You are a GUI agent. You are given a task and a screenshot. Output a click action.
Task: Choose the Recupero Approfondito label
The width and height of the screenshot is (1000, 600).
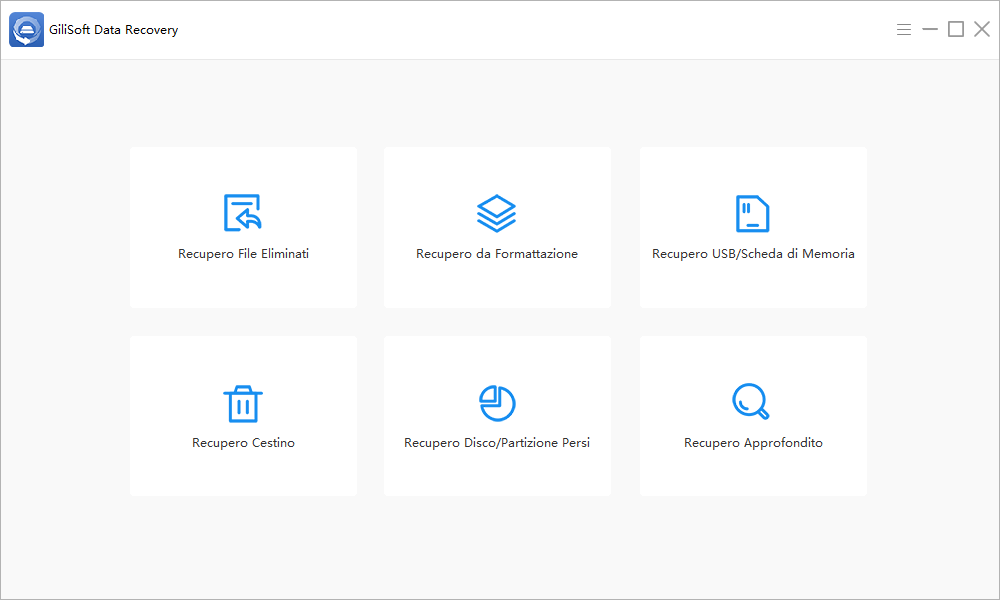click(753, 443)
